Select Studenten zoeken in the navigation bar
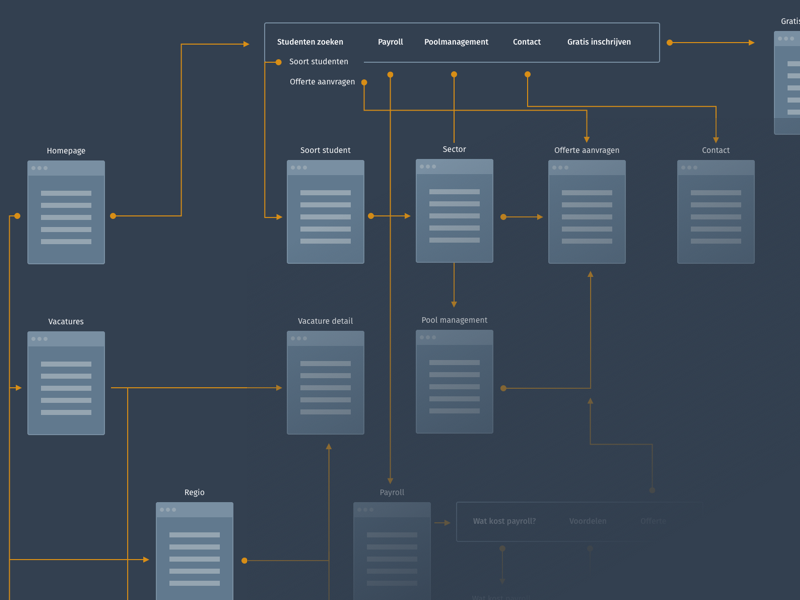The height and width of the screenshot is (600, 800). pyautogui.click(x=310, y=42)
